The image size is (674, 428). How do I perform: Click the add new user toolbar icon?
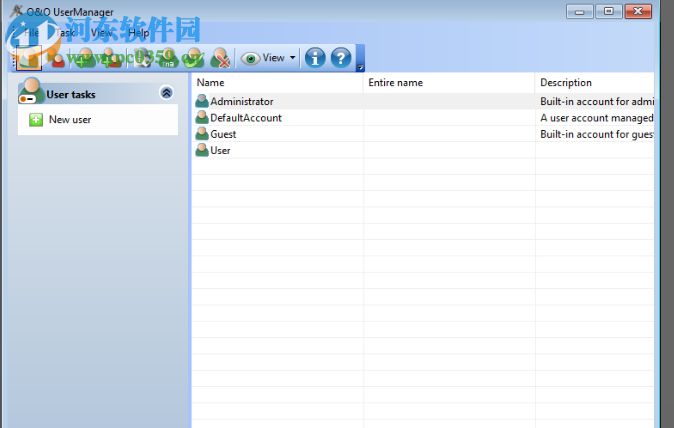tap(85, 58)
